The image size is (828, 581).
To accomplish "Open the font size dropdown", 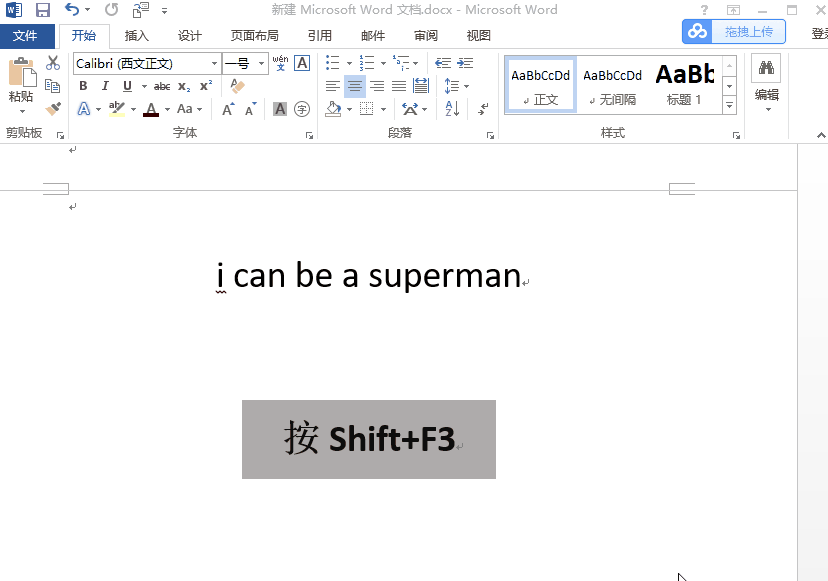I will click(261, 63).
